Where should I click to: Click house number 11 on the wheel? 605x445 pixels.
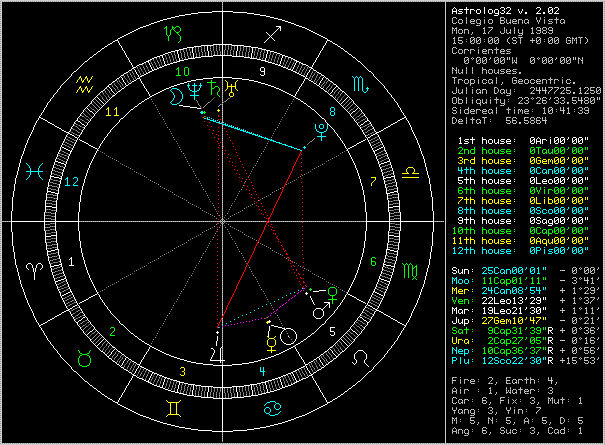pos(112,112)
